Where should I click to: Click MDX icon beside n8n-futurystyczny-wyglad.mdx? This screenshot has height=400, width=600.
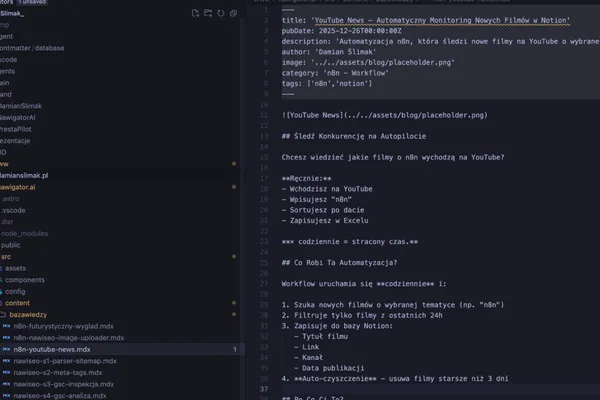click(x=7, y=326)
